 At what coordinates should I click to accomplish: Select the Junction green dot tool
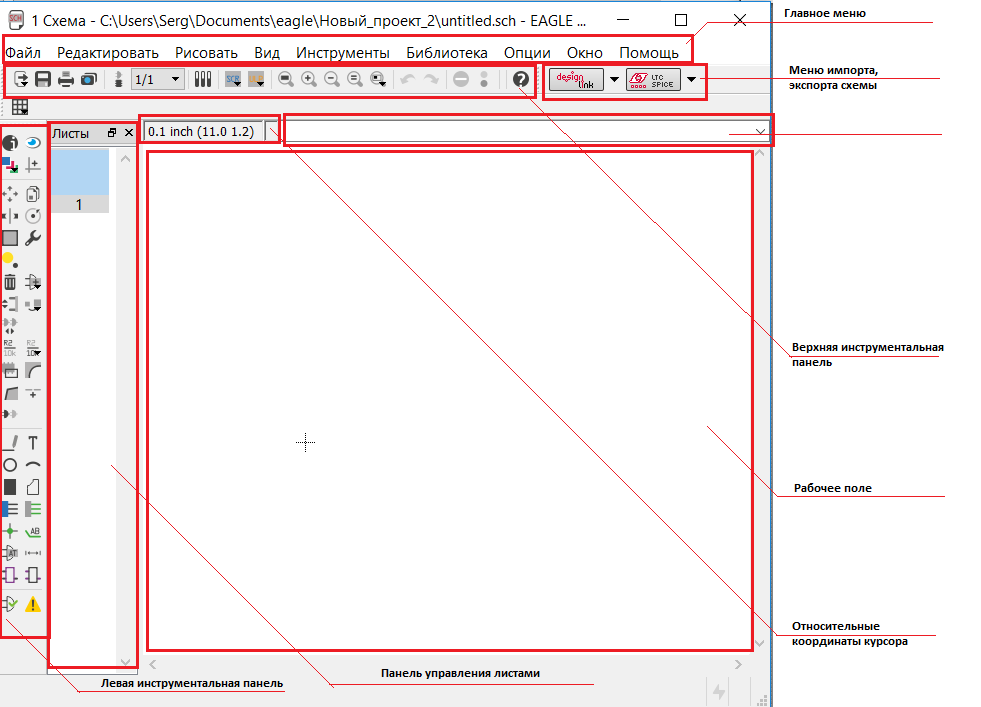tap(10, 531)
